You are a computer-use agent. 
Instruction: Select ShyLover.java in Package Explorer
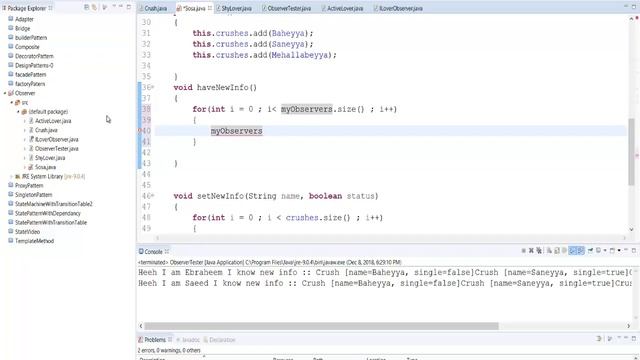(x=50, y=158)
